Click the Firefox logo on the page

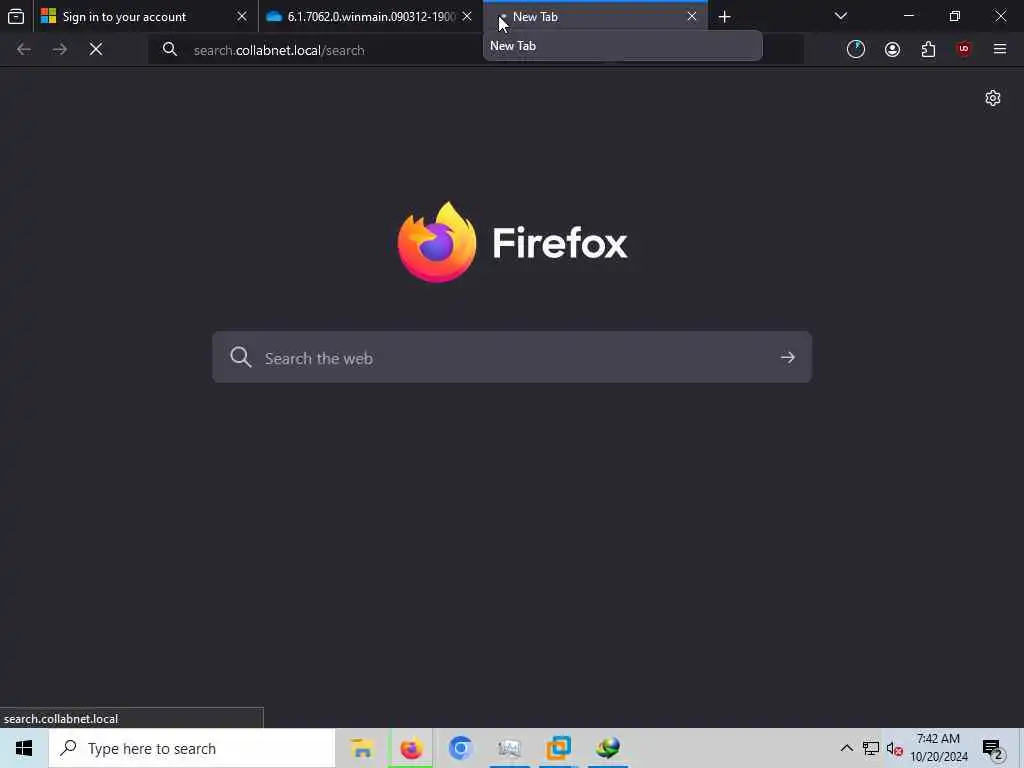pos(513,242)
